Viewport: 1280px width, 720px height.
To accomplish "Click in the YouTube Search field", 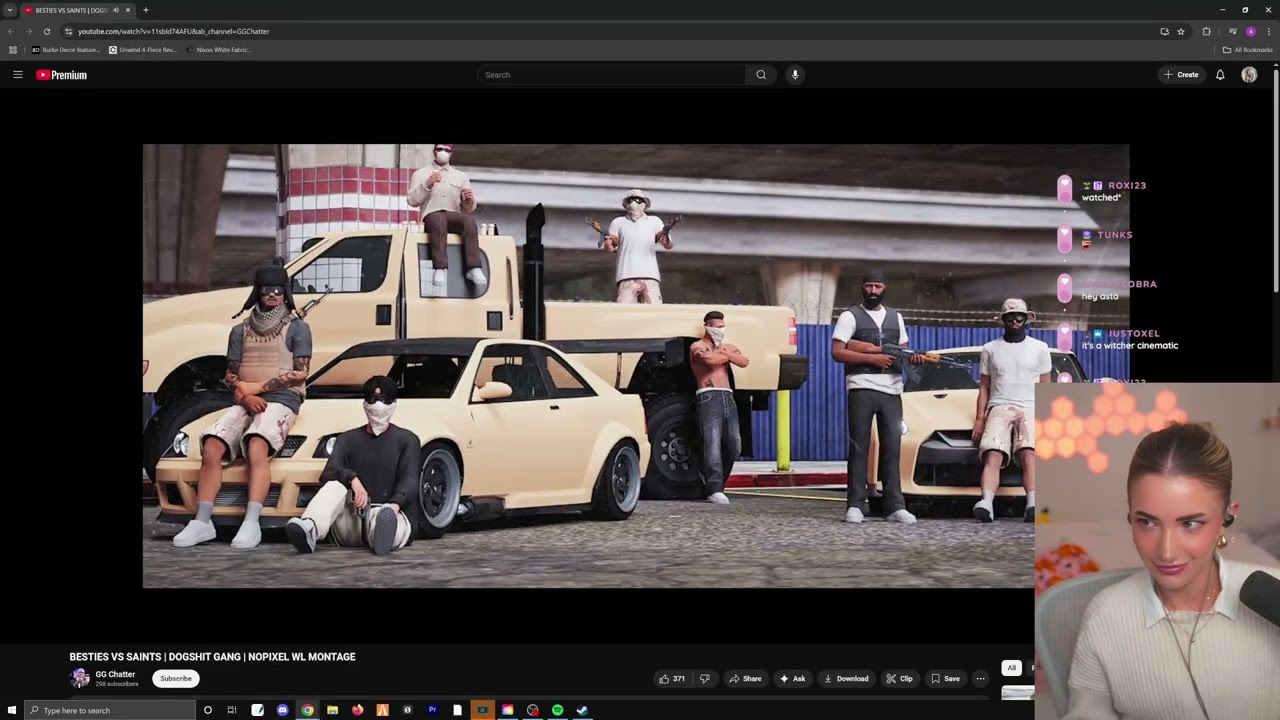I will click(x=612, y=75).
